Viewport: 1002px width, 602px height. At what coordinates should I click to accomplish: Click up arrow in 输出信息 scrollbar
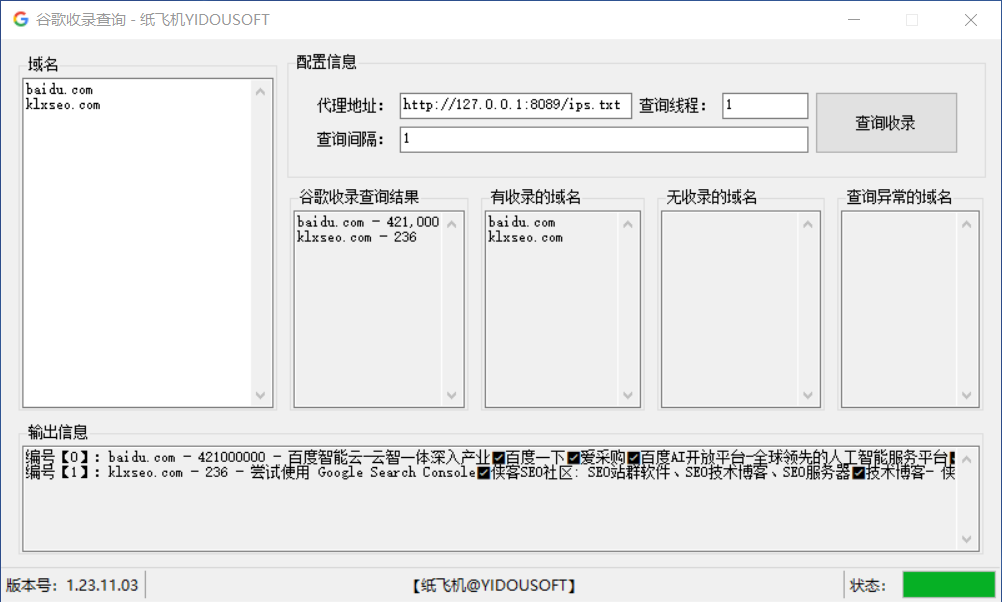point(966,459)
